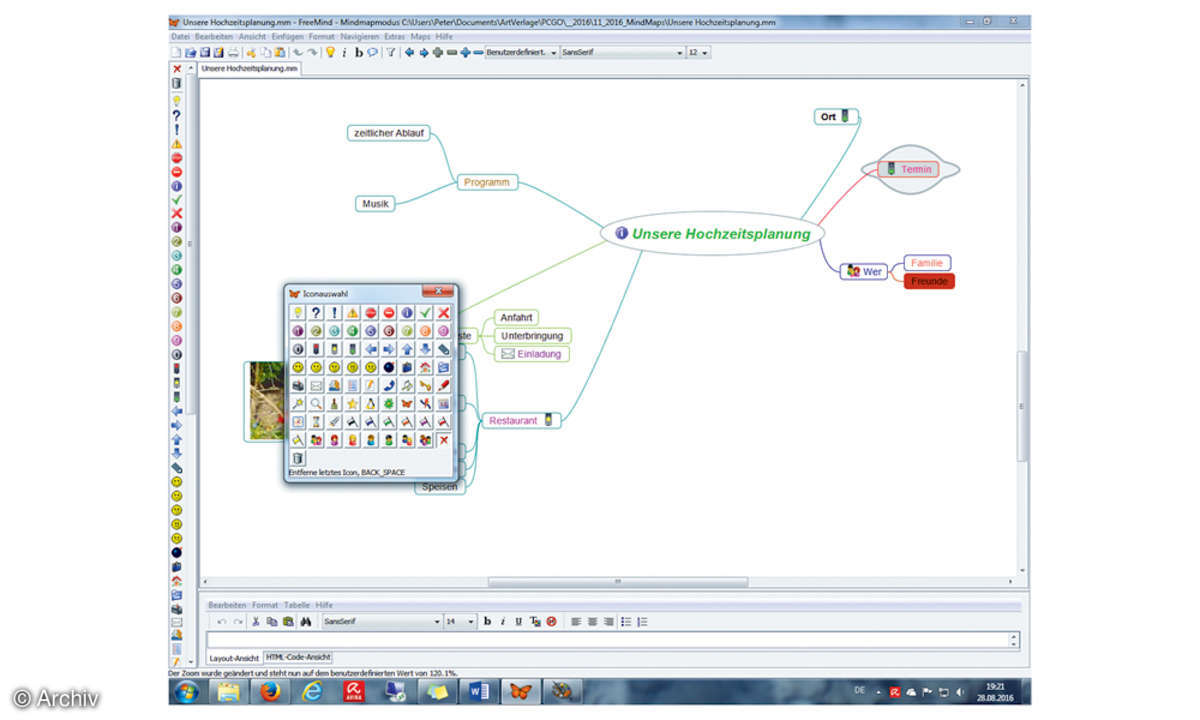Pick the green checkmark icon in Iconauswahl
Viewport: 1200px width, 720px height.
coord(425,312)
